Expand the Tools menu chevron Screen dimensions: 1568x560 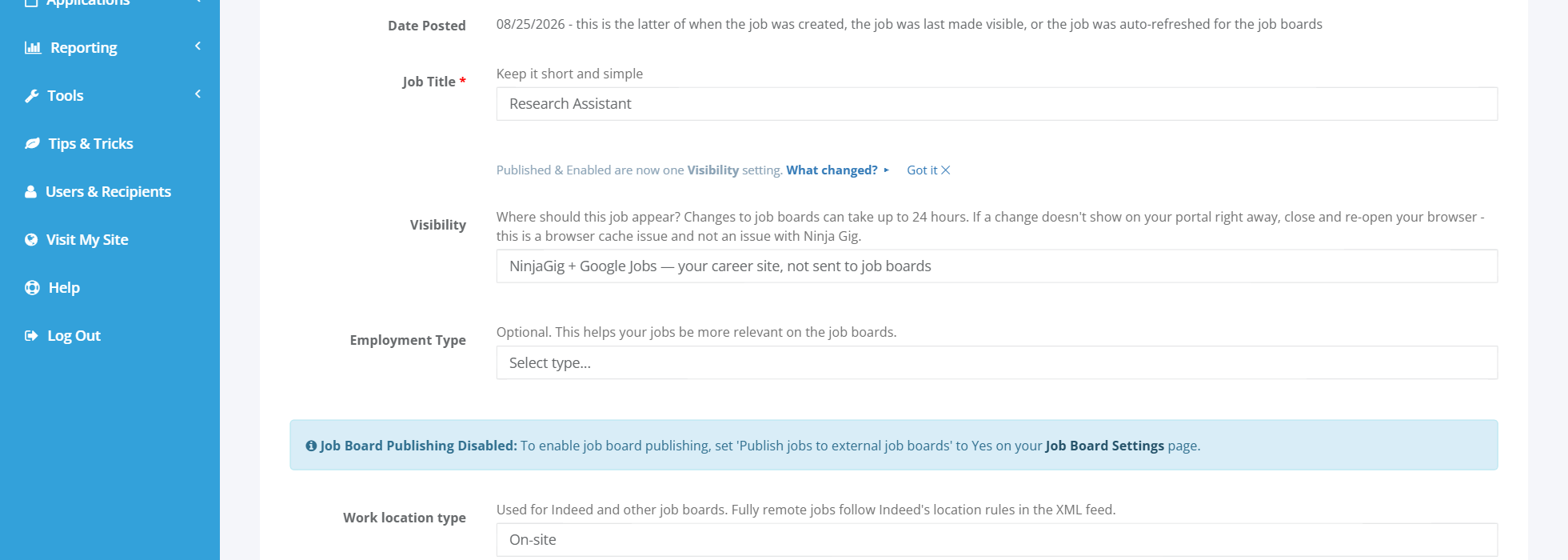point(197,94)
